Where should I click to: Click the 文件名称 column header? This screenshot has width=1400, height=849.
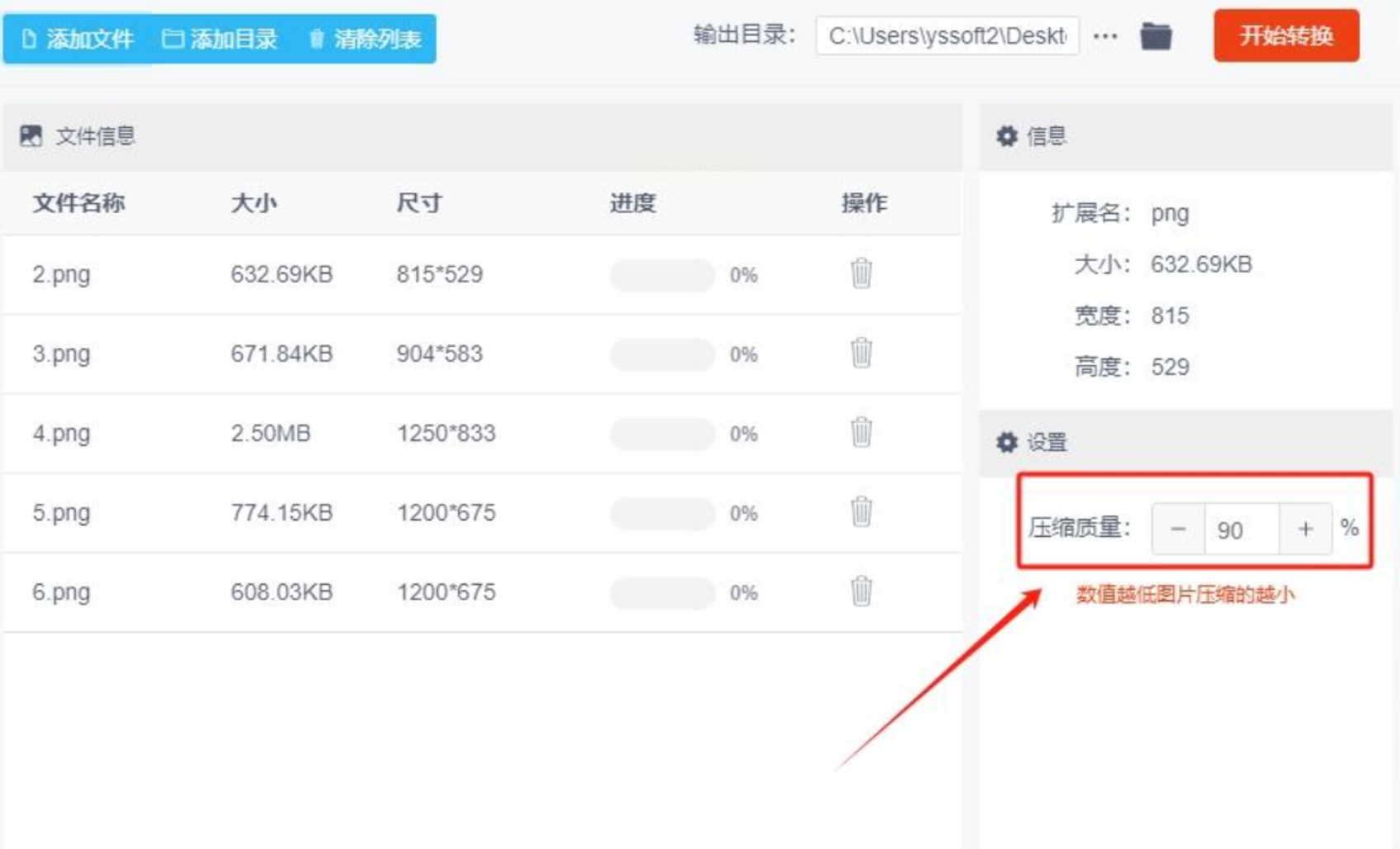pyautogui.click(x=78, y=202)
